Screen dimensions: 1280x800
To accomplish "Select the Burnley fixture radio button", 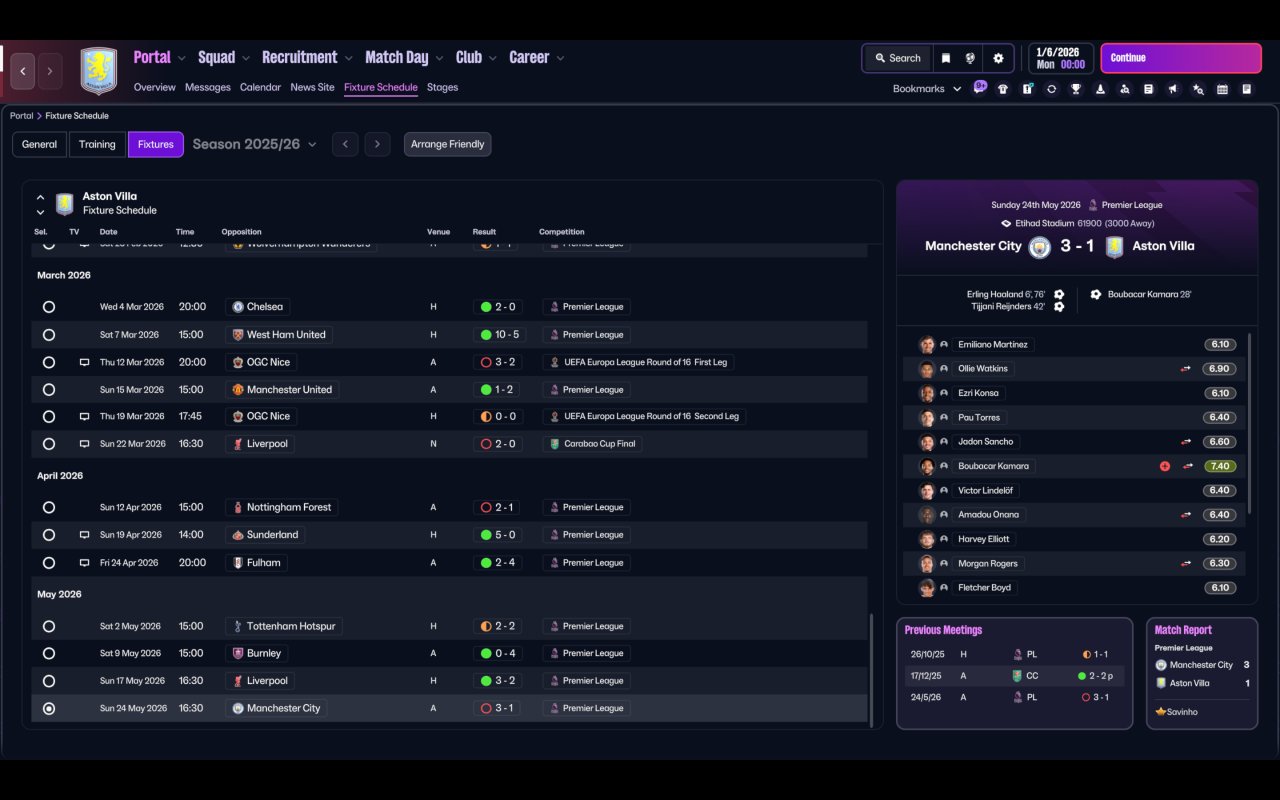I will 49,654.
